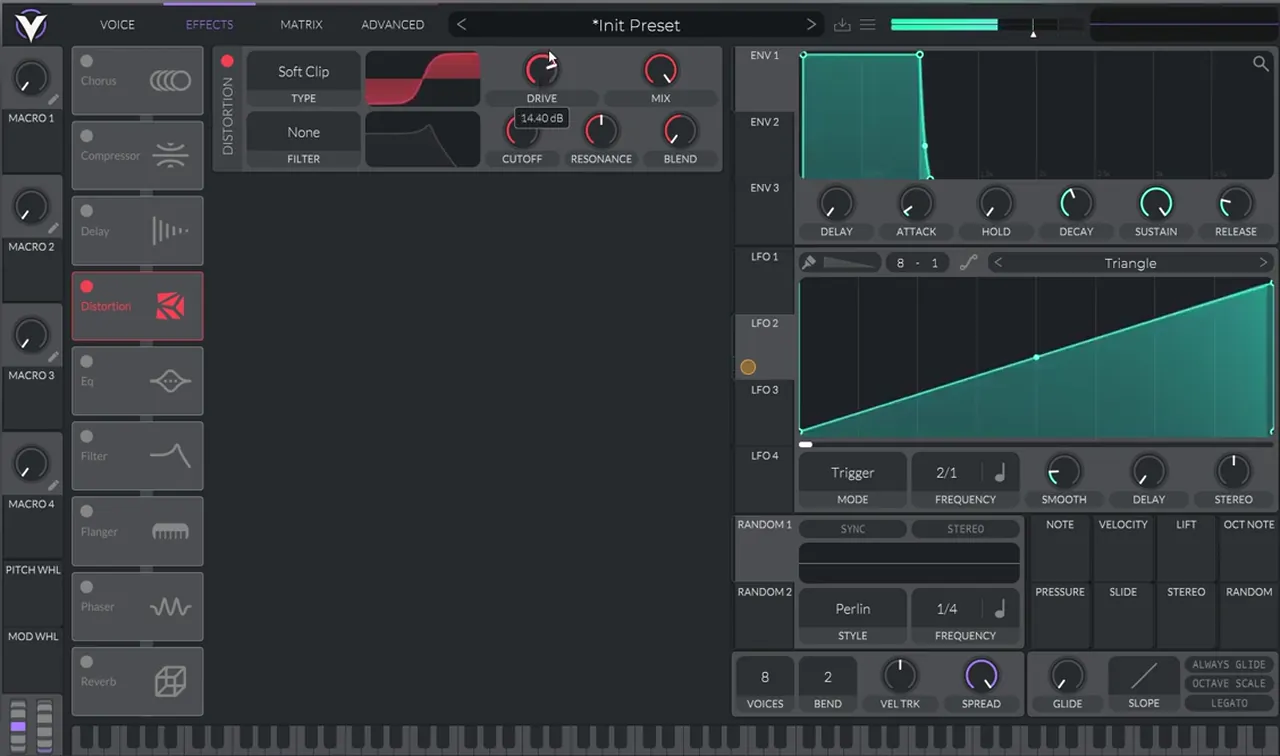Go to the previous preset arrow
The width and height of the screenshot is (1280, 756).
tap(461, 24)
